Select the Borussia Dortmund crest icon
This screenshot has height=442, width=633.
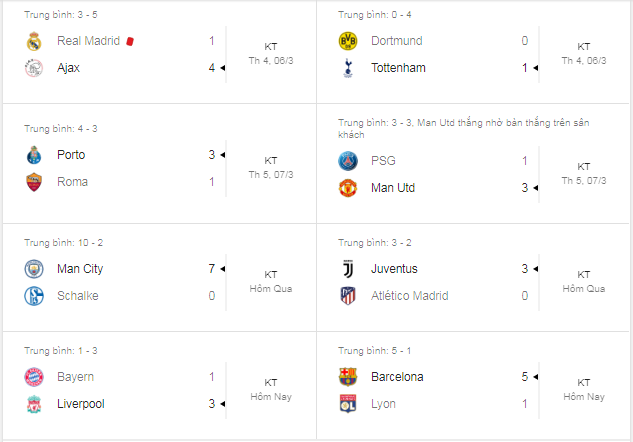coord(348,41)
